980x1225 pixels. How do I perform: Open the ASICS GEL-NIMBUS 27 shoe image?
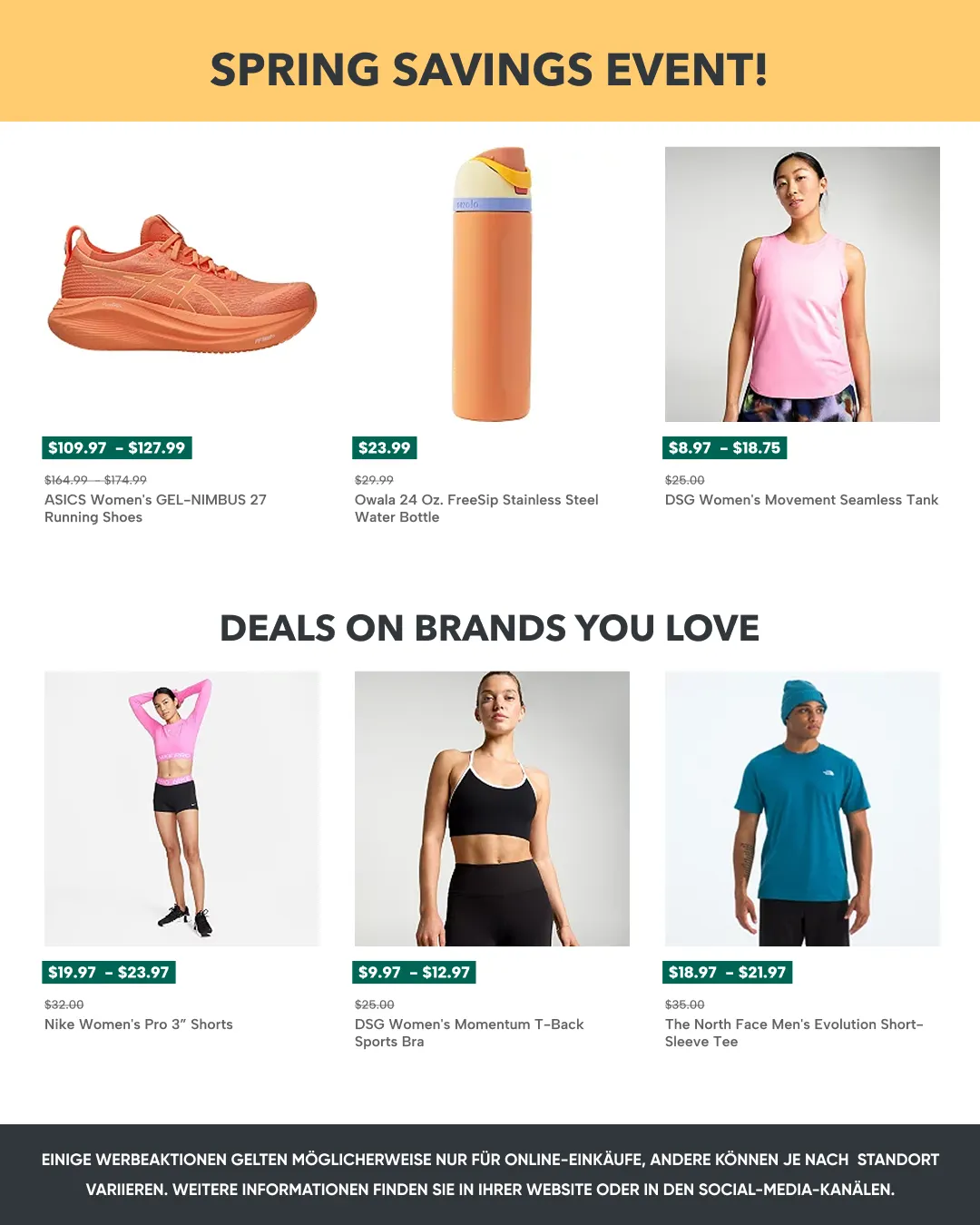[181, 284]
